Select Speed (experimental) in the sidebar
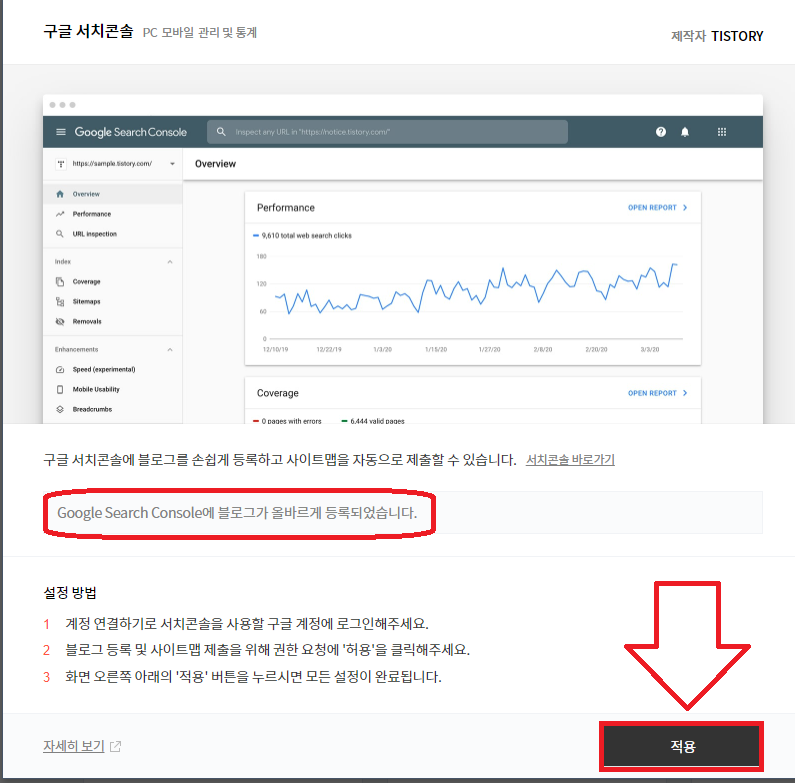The width and height of the screenshot is (800, 783). pyautogui.click(x=112, y=369)
